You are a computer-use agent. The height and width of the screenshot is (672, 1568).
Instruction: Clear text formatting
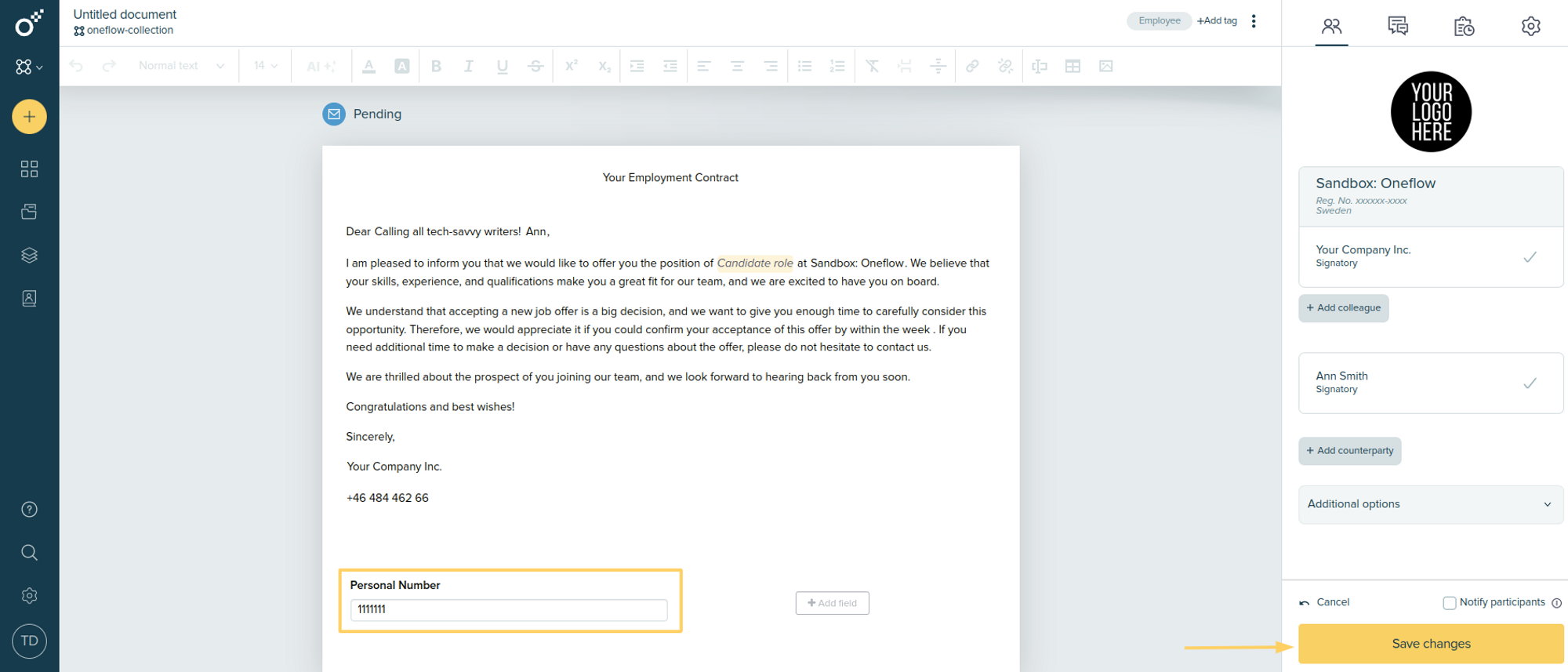(x=872, y=66)
